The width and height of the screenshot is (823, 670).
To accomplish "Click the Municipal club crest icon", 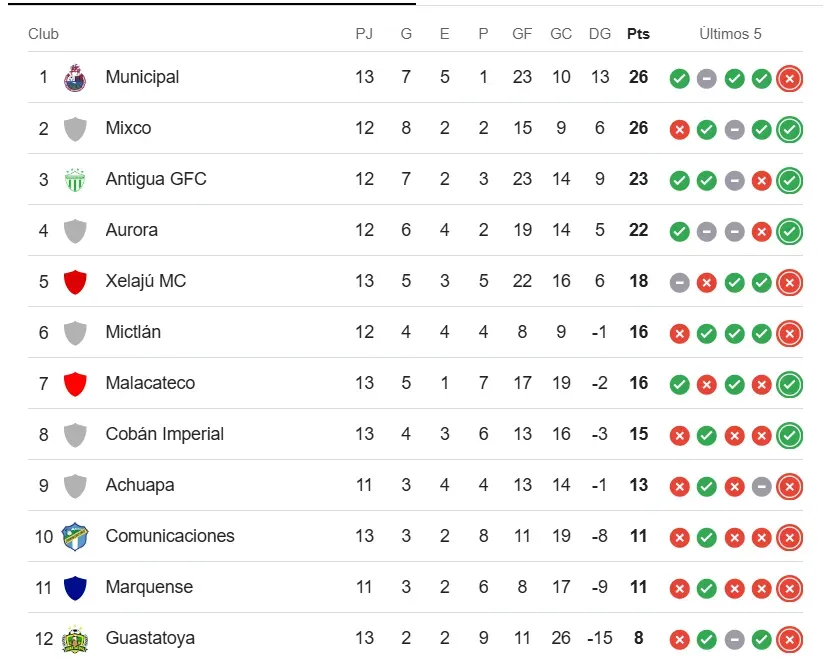I will tap(75, 78).
